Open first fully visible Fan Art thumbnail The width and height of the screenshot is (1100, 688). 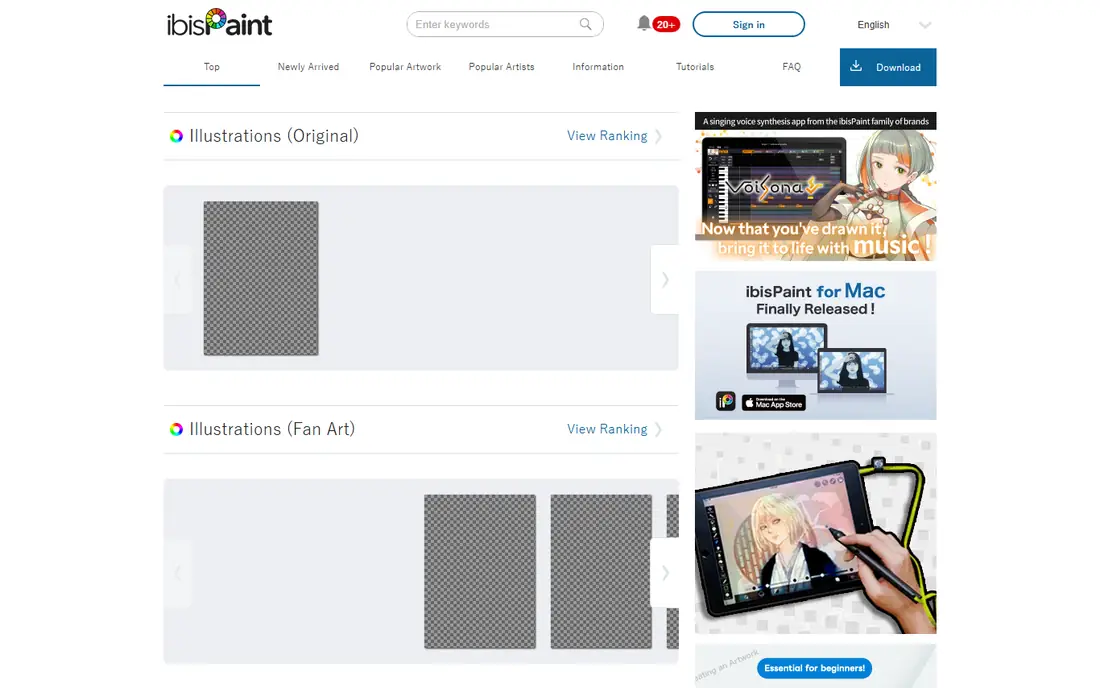tap(480, 572)
